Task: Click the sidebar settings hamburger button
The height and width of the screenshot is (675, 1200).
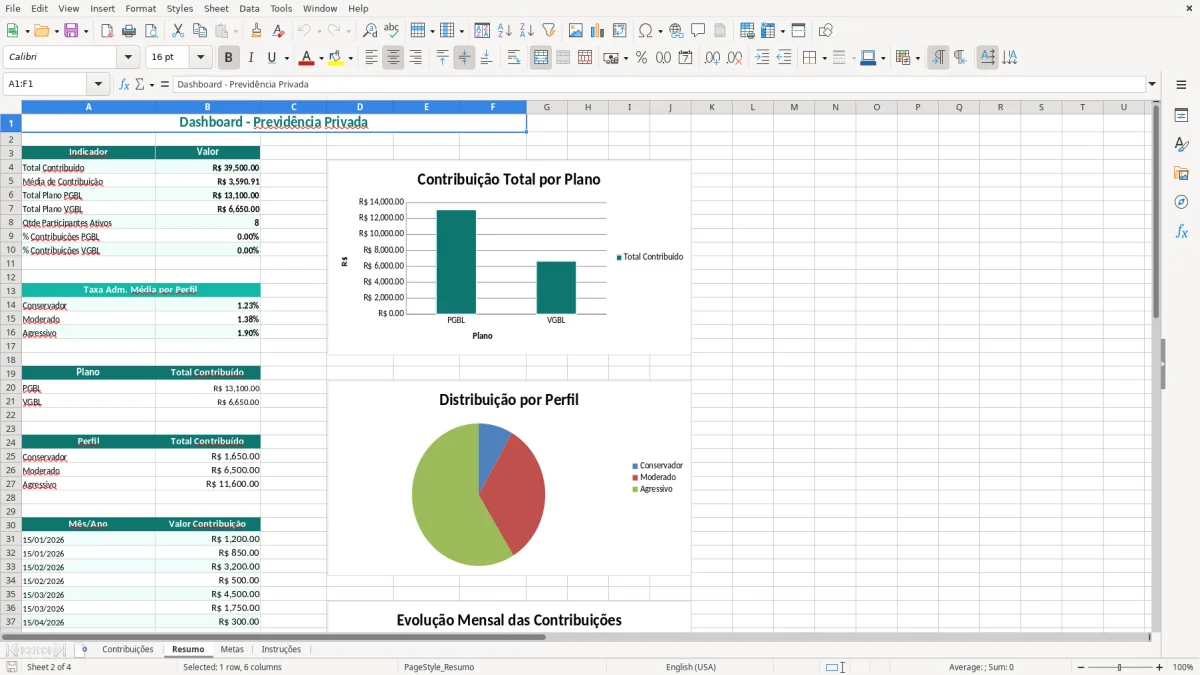Action: coord(1181,85)
